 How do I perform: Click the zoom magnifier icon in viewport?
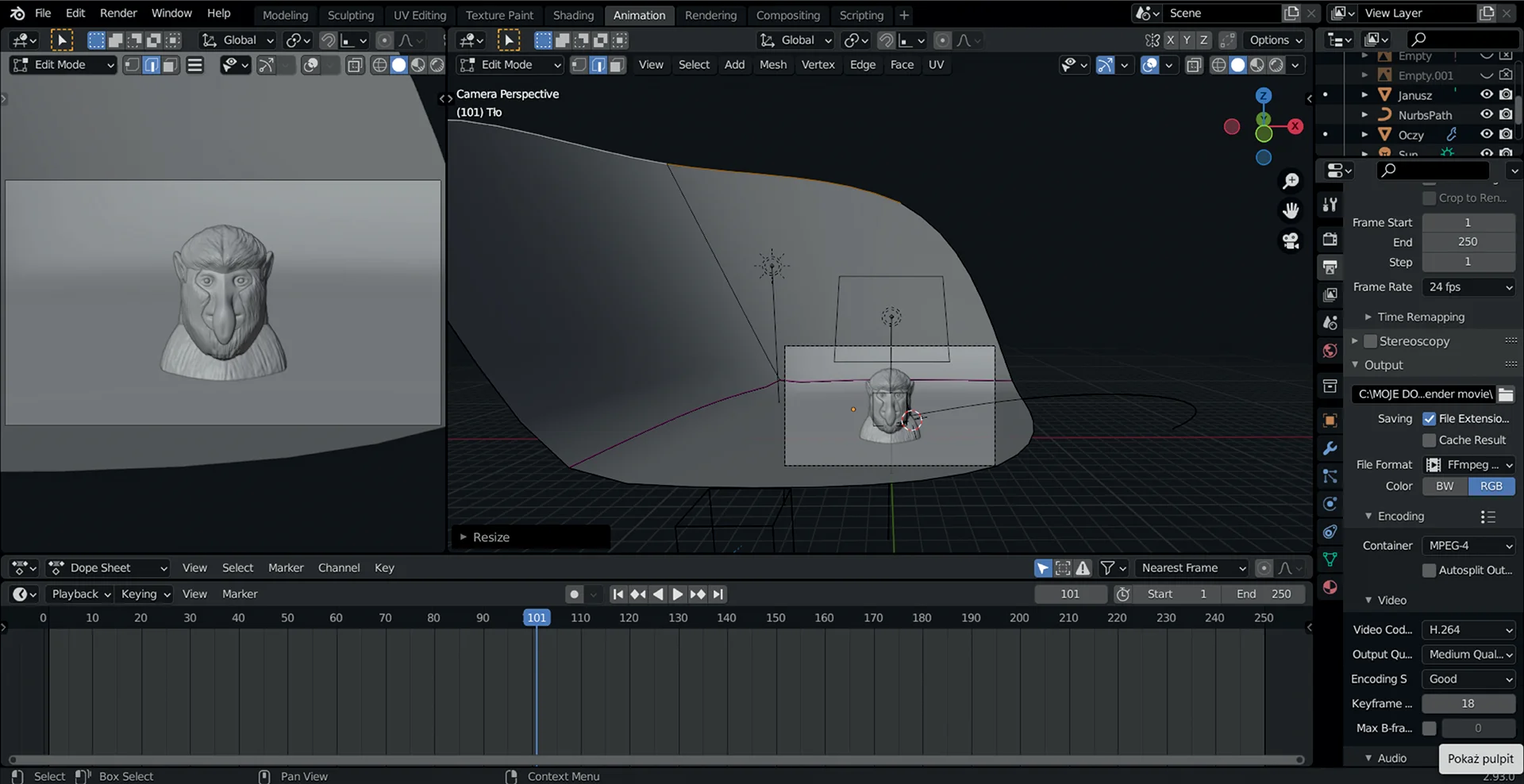[x=1291, y=182]
